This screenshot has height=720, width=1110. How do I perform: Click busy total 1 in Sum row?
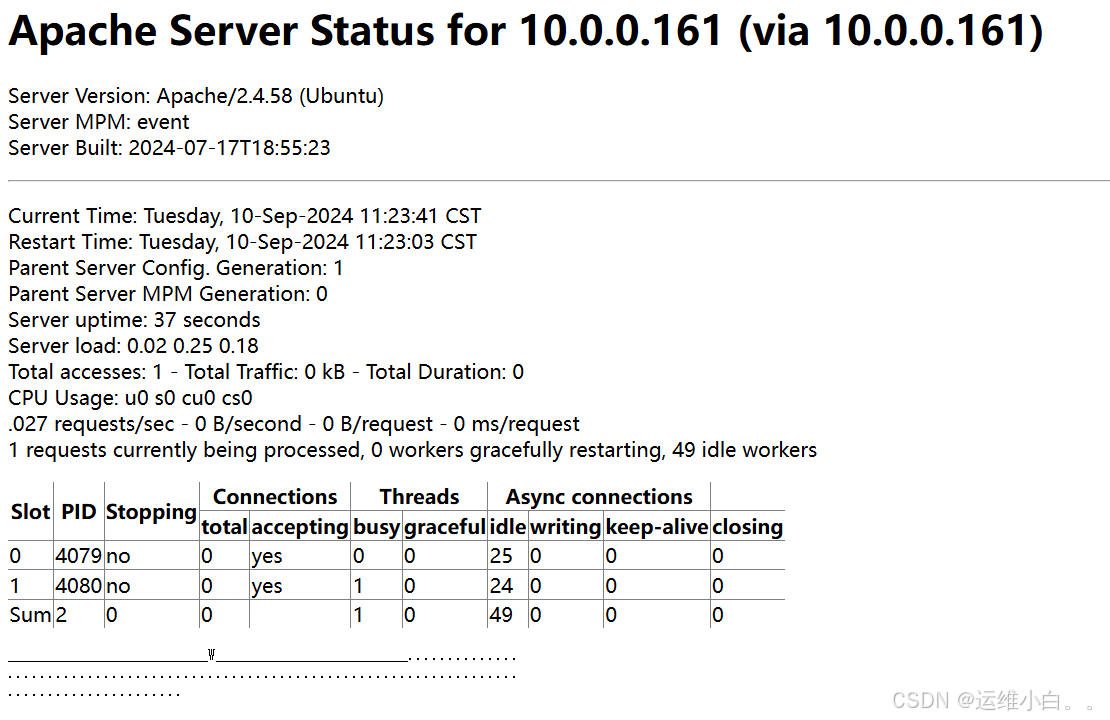click(x=358, y=615)
